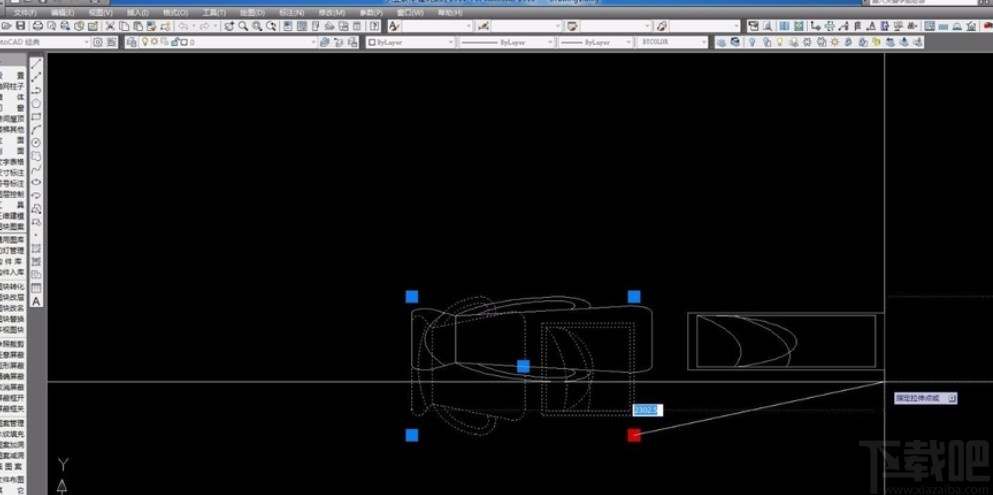Select the Table tool icon
The image size is (993, 495).
(x=37, y=288)
